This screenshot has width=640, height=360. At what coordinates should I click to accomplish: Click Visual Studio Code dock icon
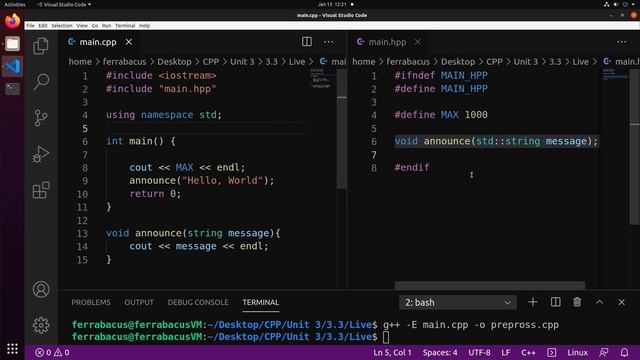coord(12,66)
